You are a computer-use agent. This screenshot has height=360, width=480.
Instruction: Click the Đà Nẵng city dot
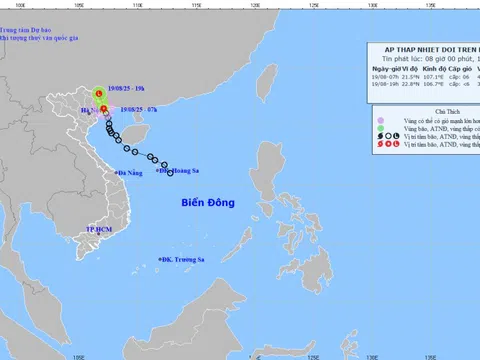116,173
